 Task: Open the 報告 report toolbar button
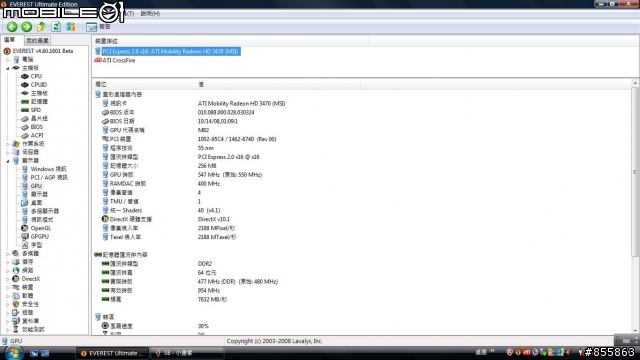pos(98,27)
